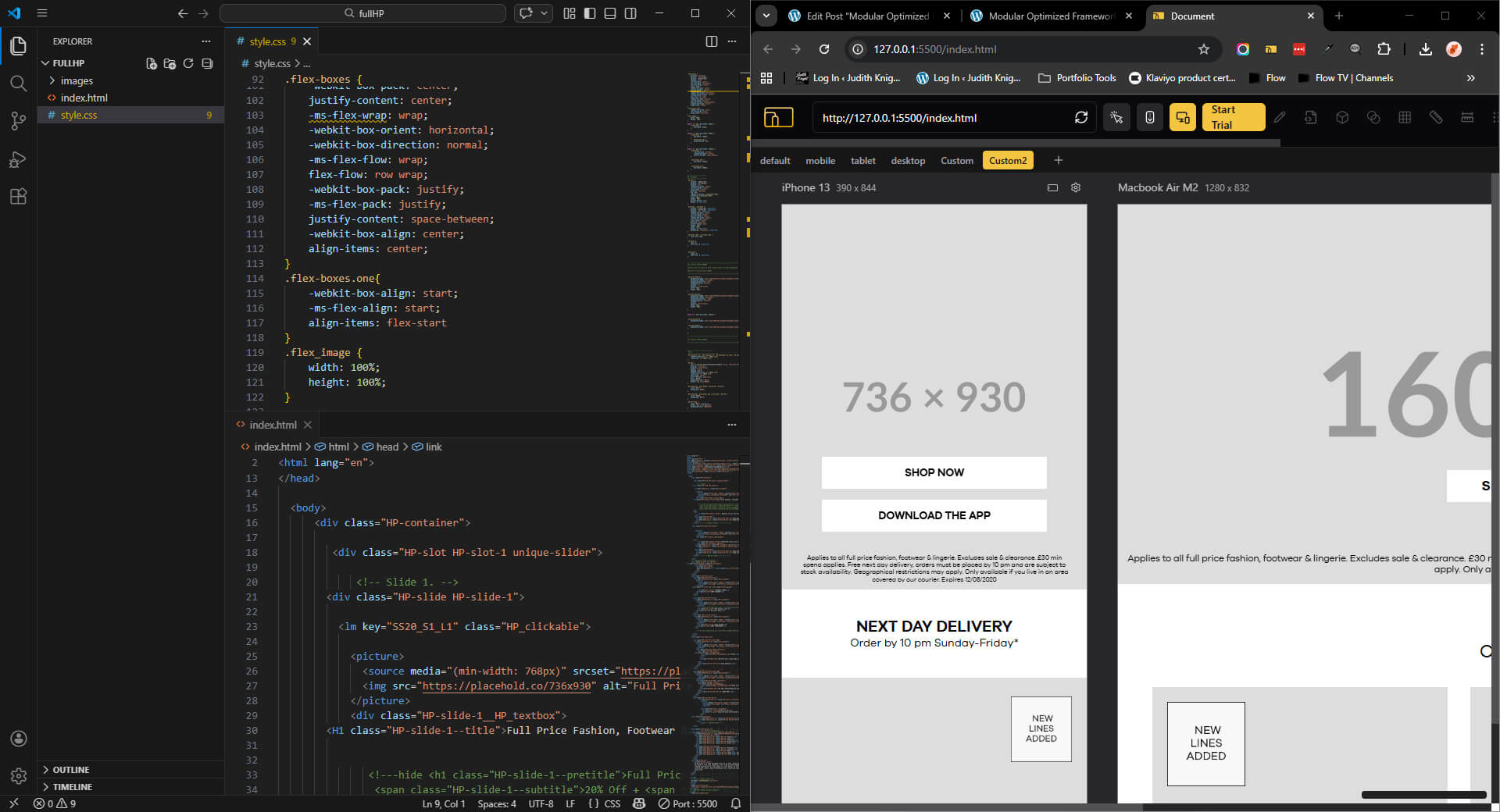
Task: Open Chrome tab search dropdown
Action: (x=766, y=16)
